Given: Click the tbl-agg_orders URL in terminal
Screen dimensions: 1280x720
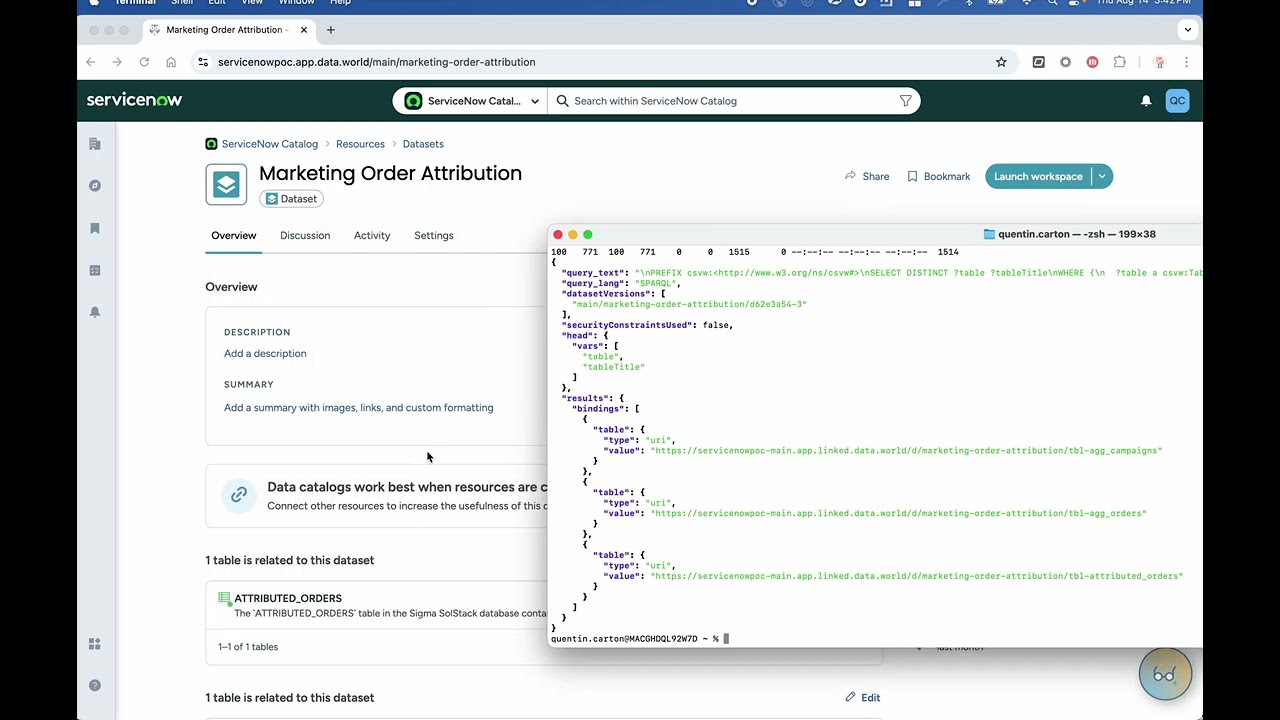Looking at the screenshot, I should 898,513.
